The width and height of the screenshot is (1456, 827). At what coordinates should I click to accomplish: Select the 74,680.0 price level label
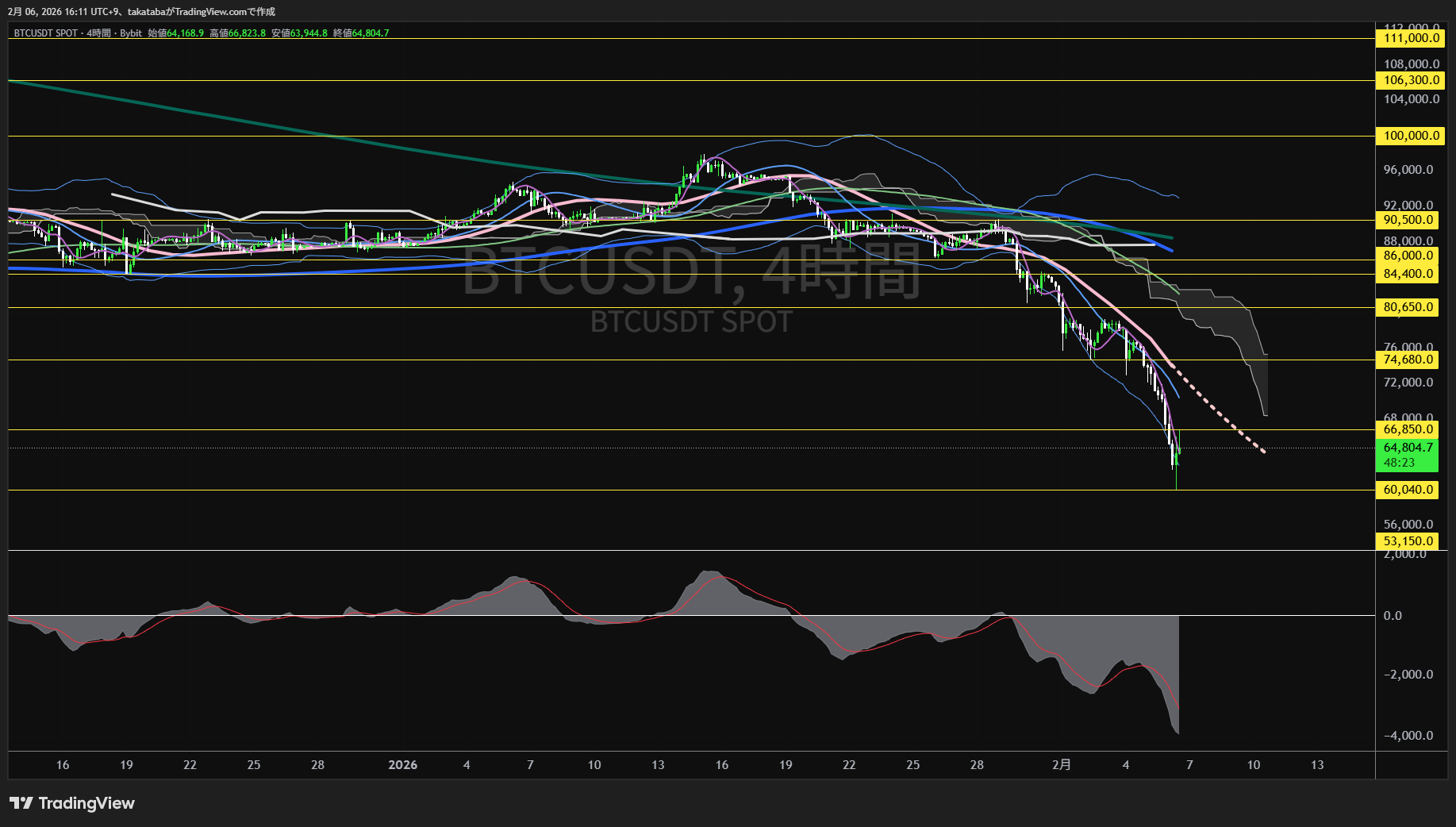(x=1406, y=360)
